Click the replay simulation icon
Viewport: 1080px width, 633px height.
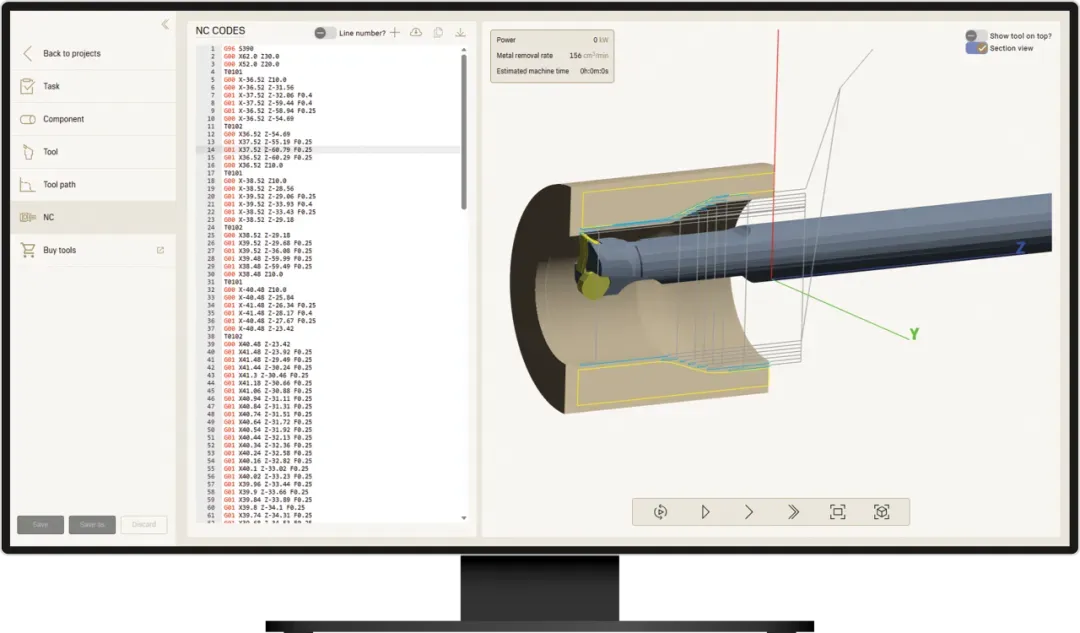(660, 512)
